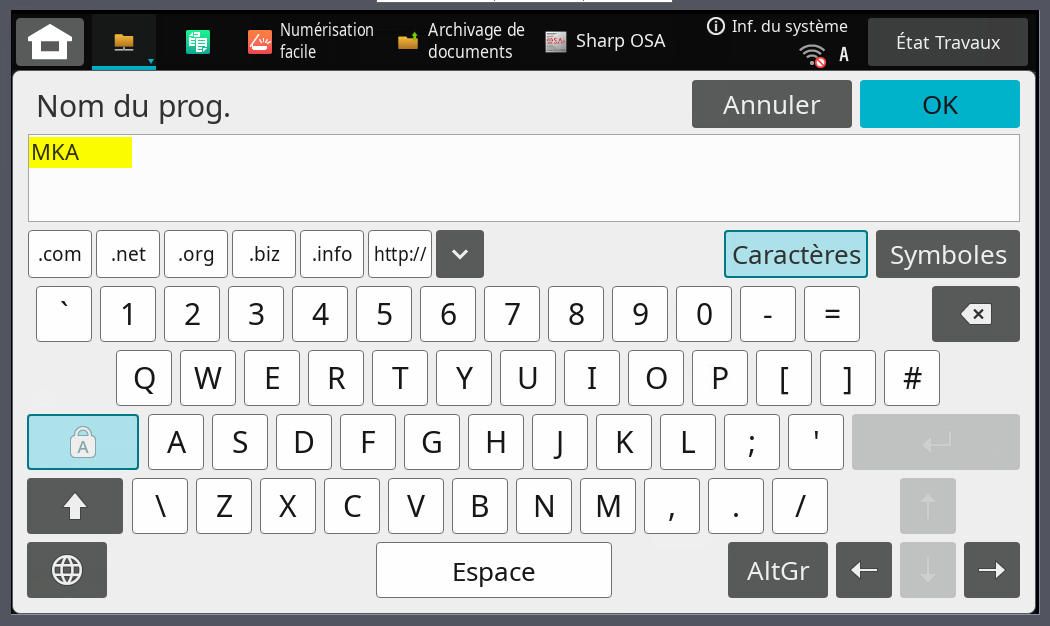Screen dimensions: 1050x626
Task: Tap the backspace delete key
Action: coord(976,314)
